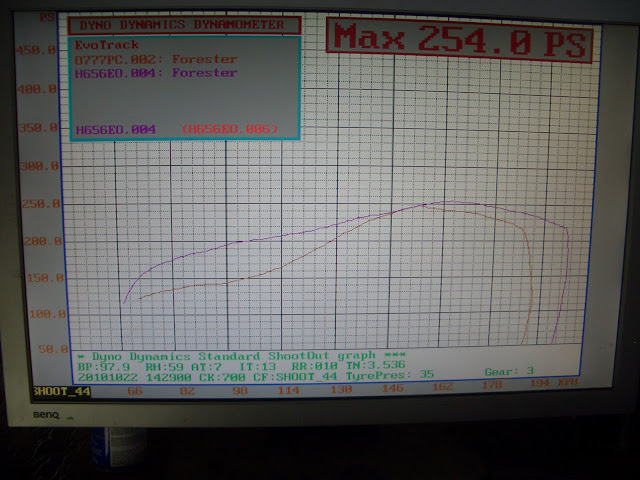Screen dimensions: 640x480
Task: Click the RR:010 value
Action: 314,366
